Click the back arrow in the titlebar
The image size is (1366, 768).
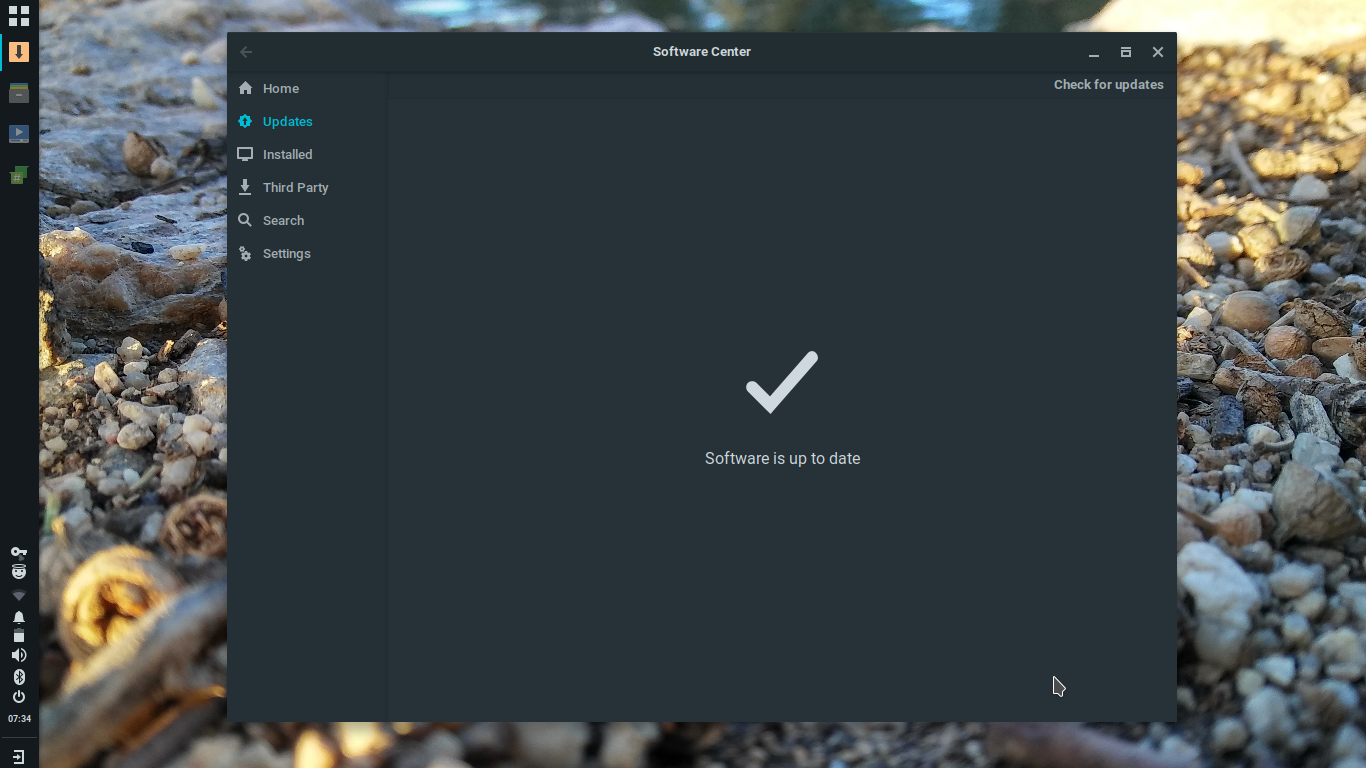click(x=246, y=52)
